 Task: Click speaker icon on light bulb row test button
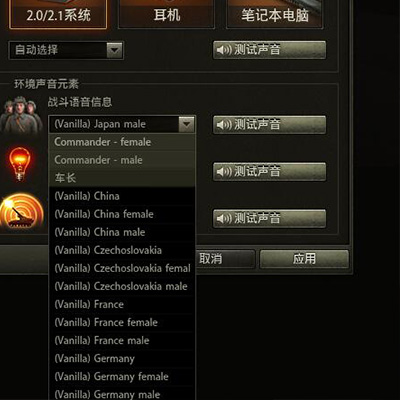pos(224,172)
